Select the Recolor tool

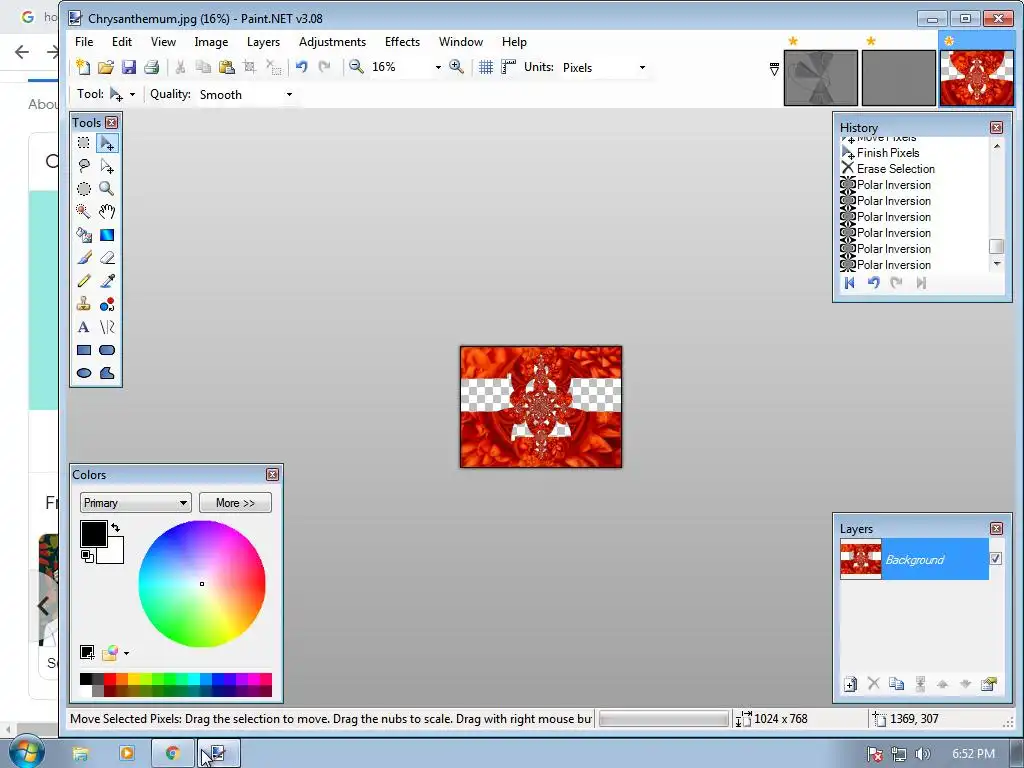[x=107, y=304]
